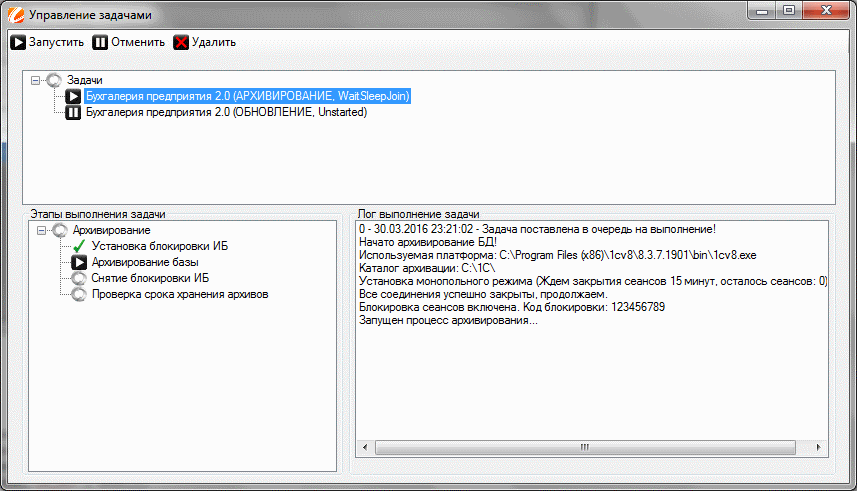Click the circle icon next to Задачи
This screenshot has height=491, width=857.
click(x=54, y=80)
